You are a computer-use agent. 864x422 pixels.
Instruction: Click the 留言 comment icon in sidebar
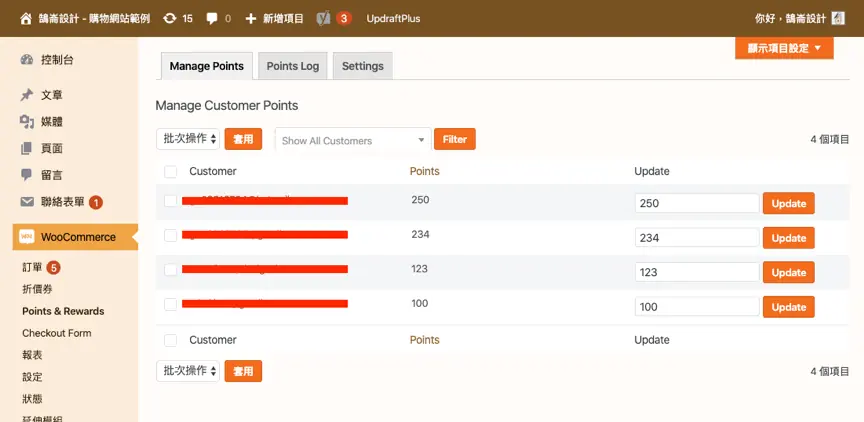[26, 175]
